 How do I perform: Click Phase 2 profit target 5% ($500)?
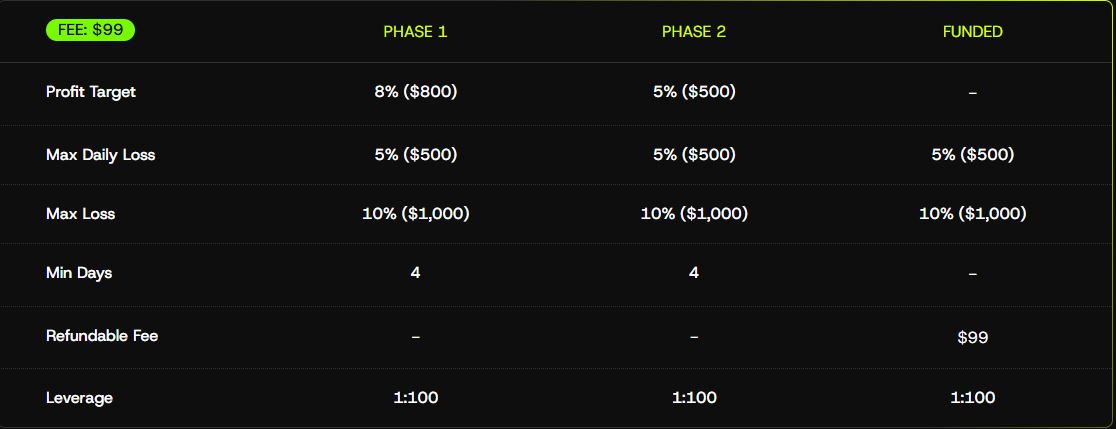pos(694,92)
